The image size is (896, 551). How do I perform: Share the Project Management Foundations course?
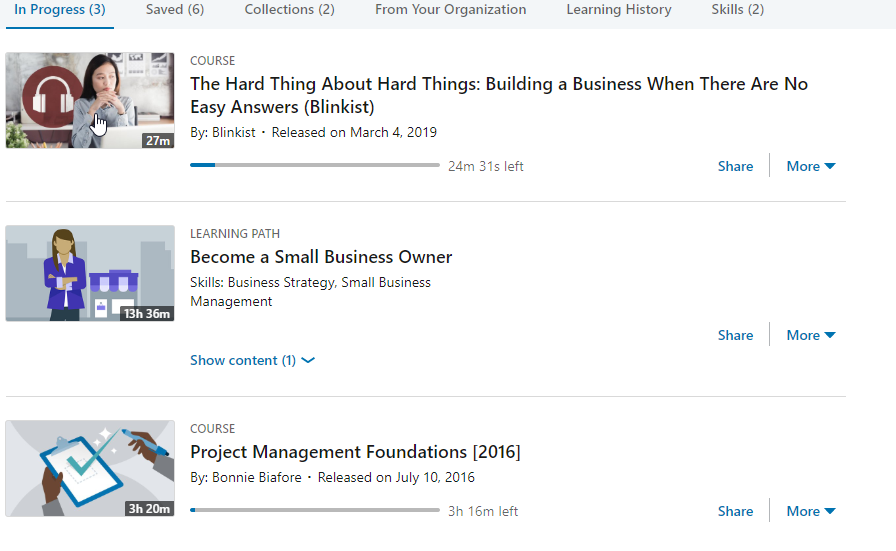coord(735,511)
